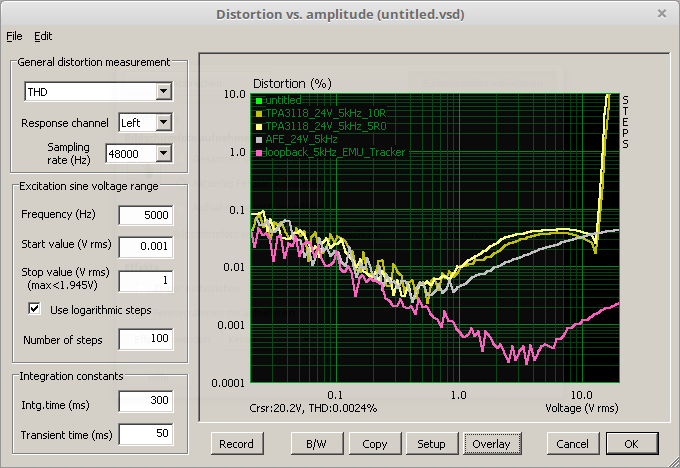Expand the THD measurement type dropdown
This screenshot has height=468, width=680.
click(x=164, y=93)
